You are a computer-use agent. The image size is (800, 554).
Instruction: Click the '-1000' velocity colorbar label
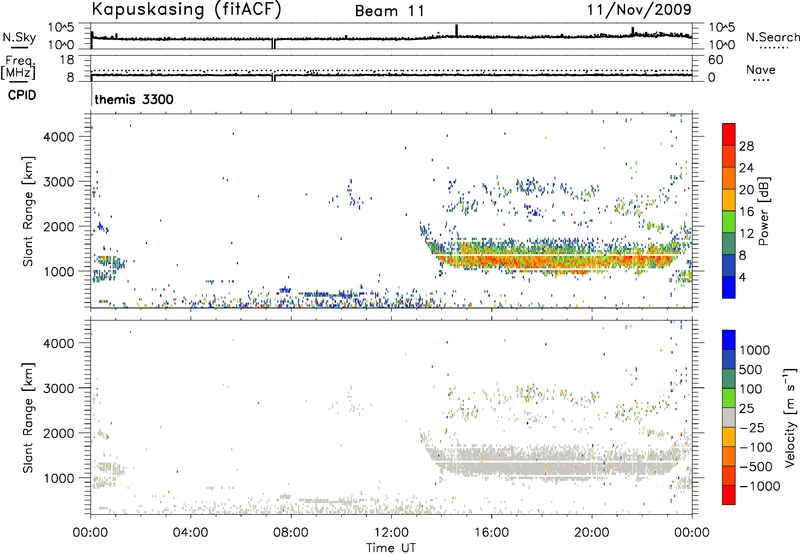[759, 486]
